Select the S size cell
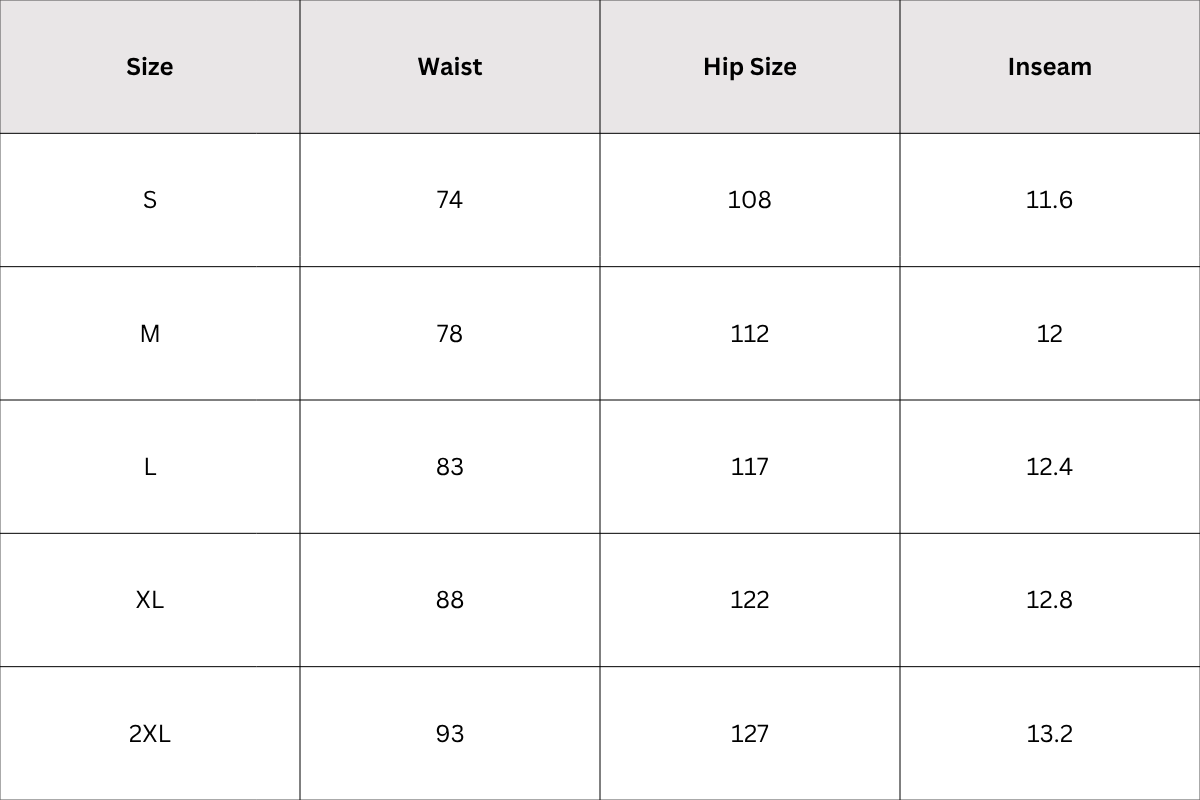Screen dimensions: 1200x800 click(150, 200)
